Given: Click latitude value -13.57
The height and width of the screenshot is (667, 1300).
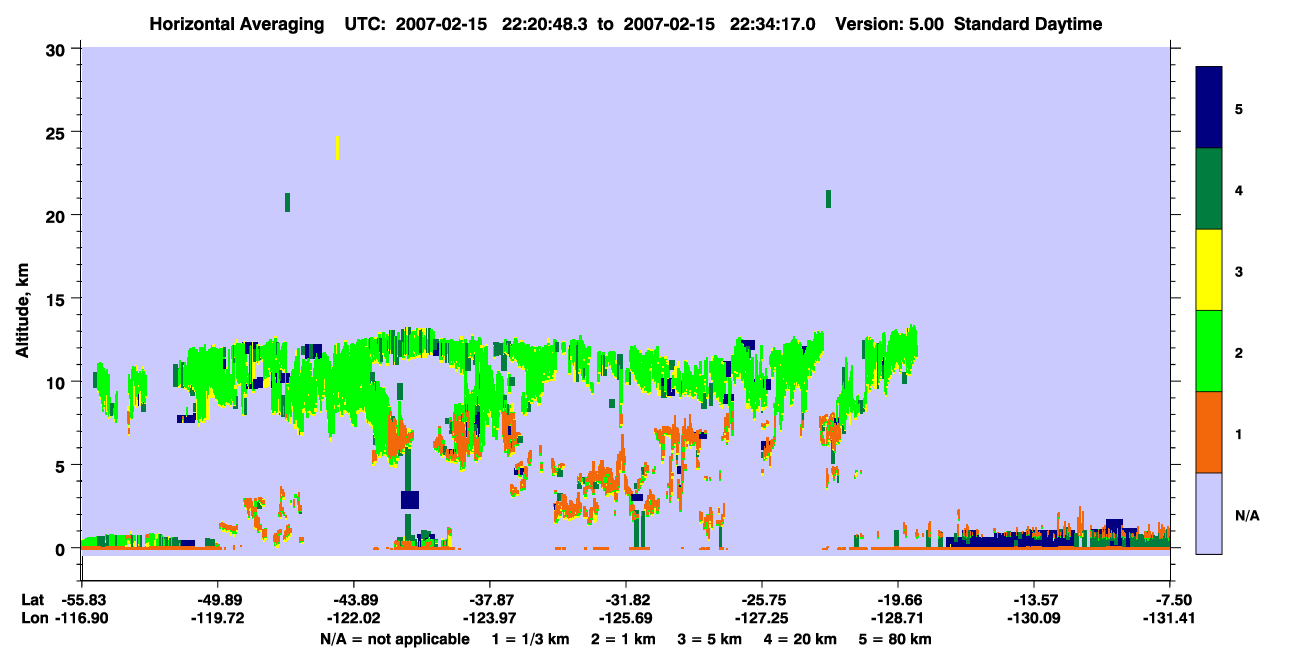Looking at the screenshot, I should [1033, 600].
